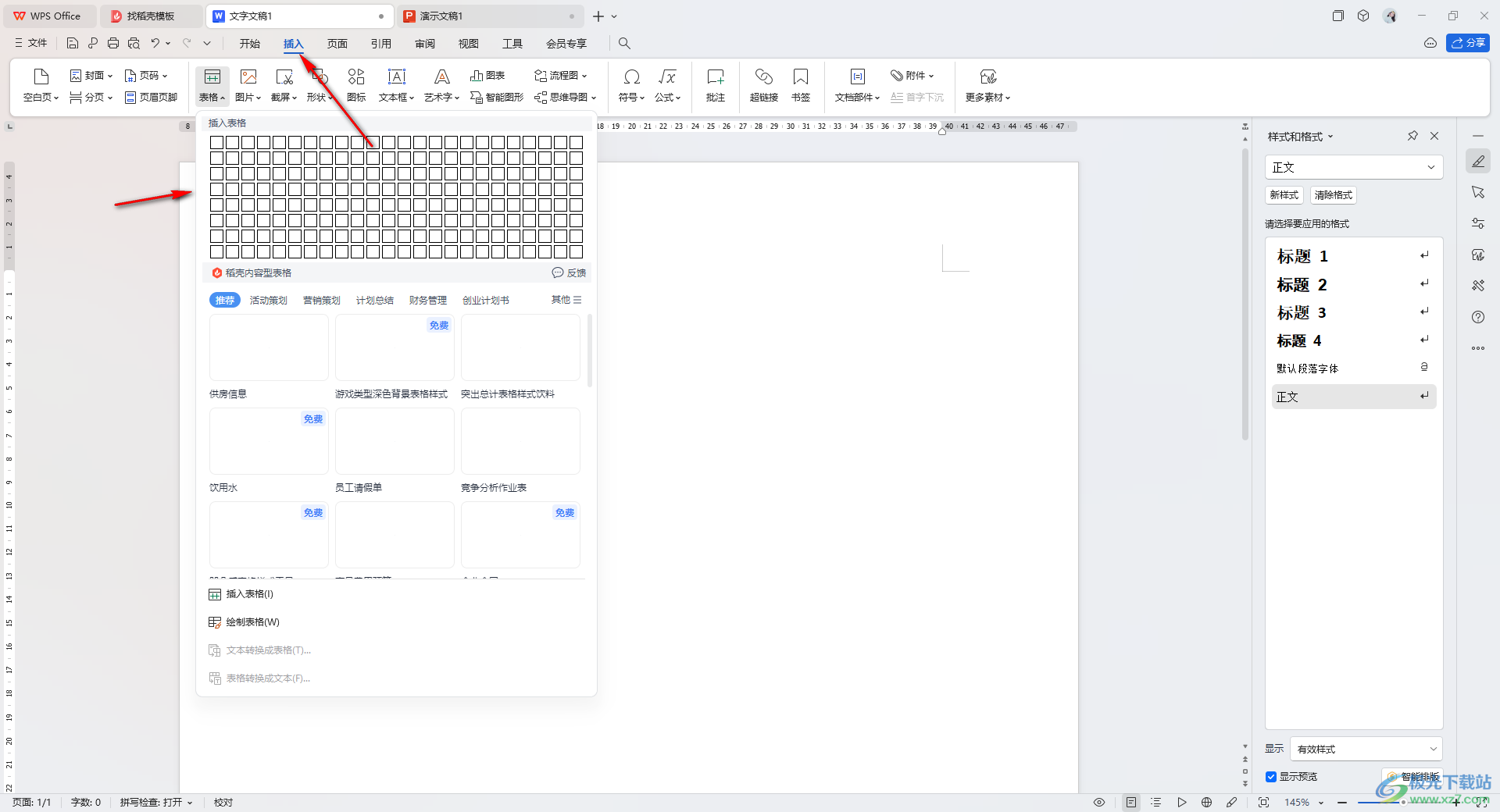Click the Print icon in quick toolbar
Viewport: 1500px width, 812px height.
[x=113, y=43]
